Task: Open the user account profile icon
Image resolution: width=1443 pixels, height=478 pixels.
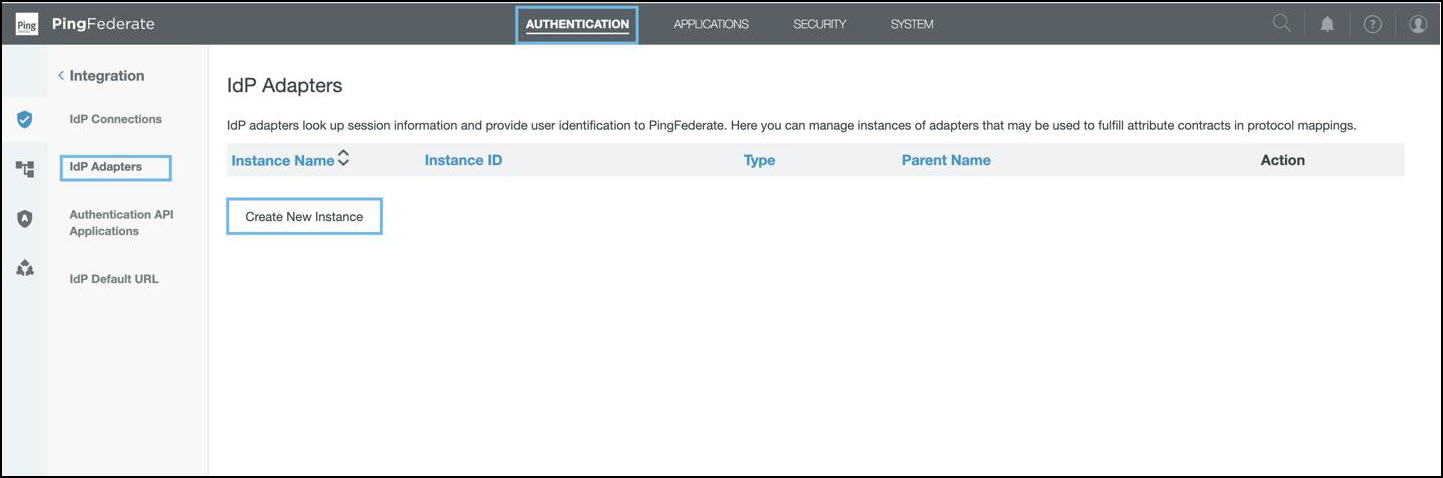Action: coord(1417,24)
